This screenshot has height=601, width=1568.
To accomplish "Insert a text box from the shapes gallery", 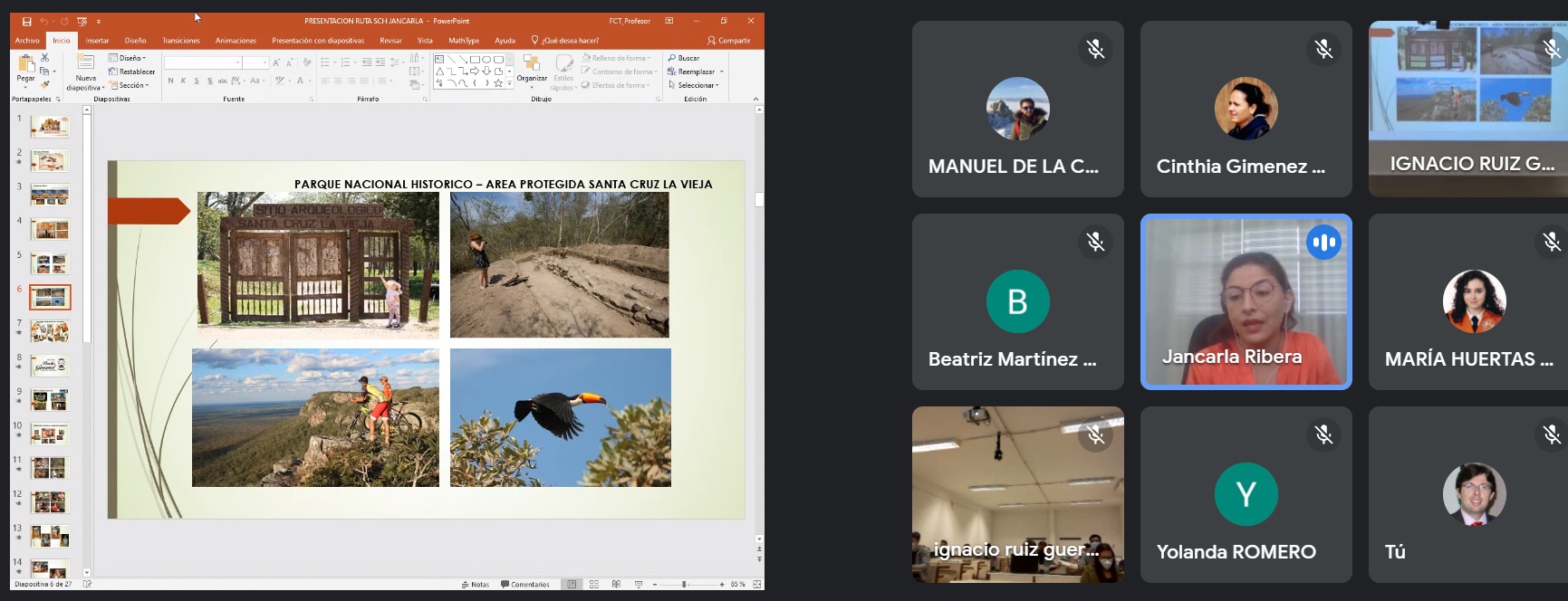I will pos(439,59).
